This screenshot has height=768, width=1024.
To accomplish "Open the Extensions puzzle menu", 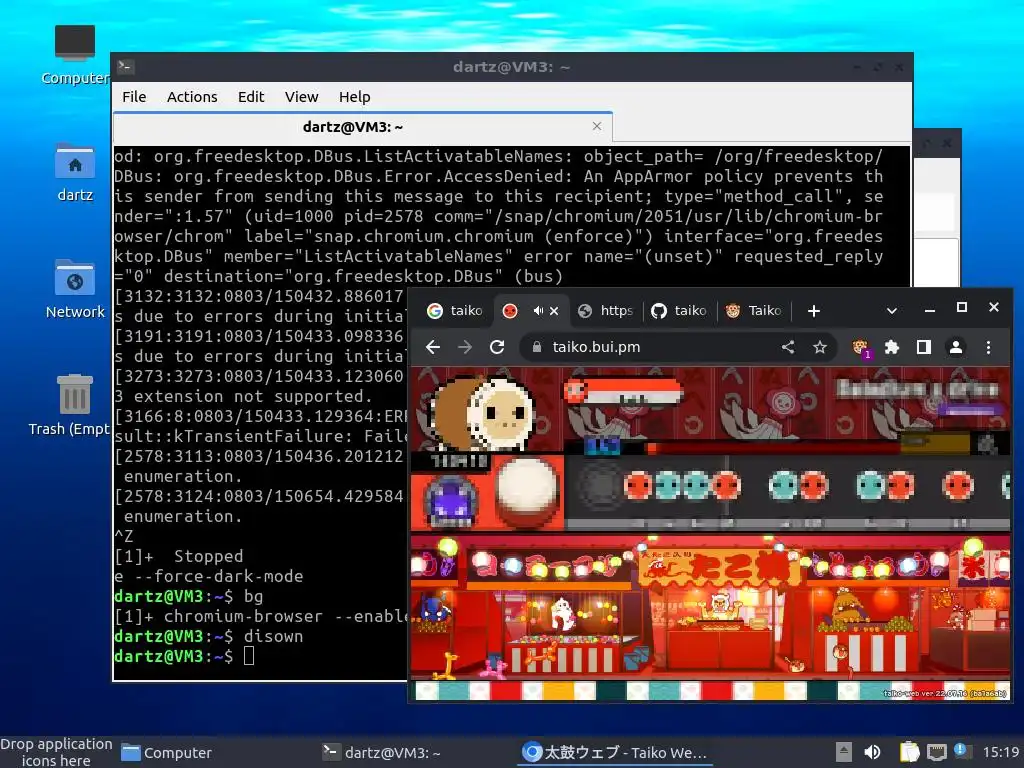I will pyautogui.click(x=891, y=347).
